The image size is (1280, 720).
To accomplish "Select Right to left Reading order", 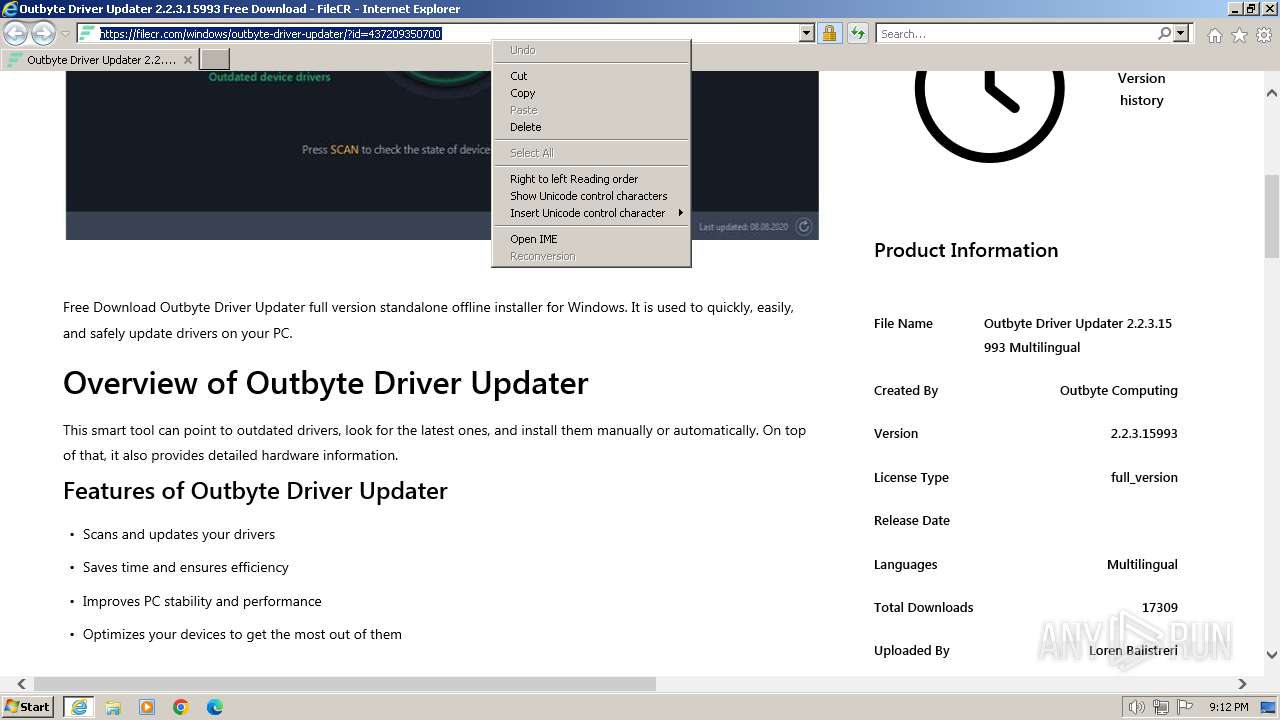I will pyautogui.click(x=591, y=179).
